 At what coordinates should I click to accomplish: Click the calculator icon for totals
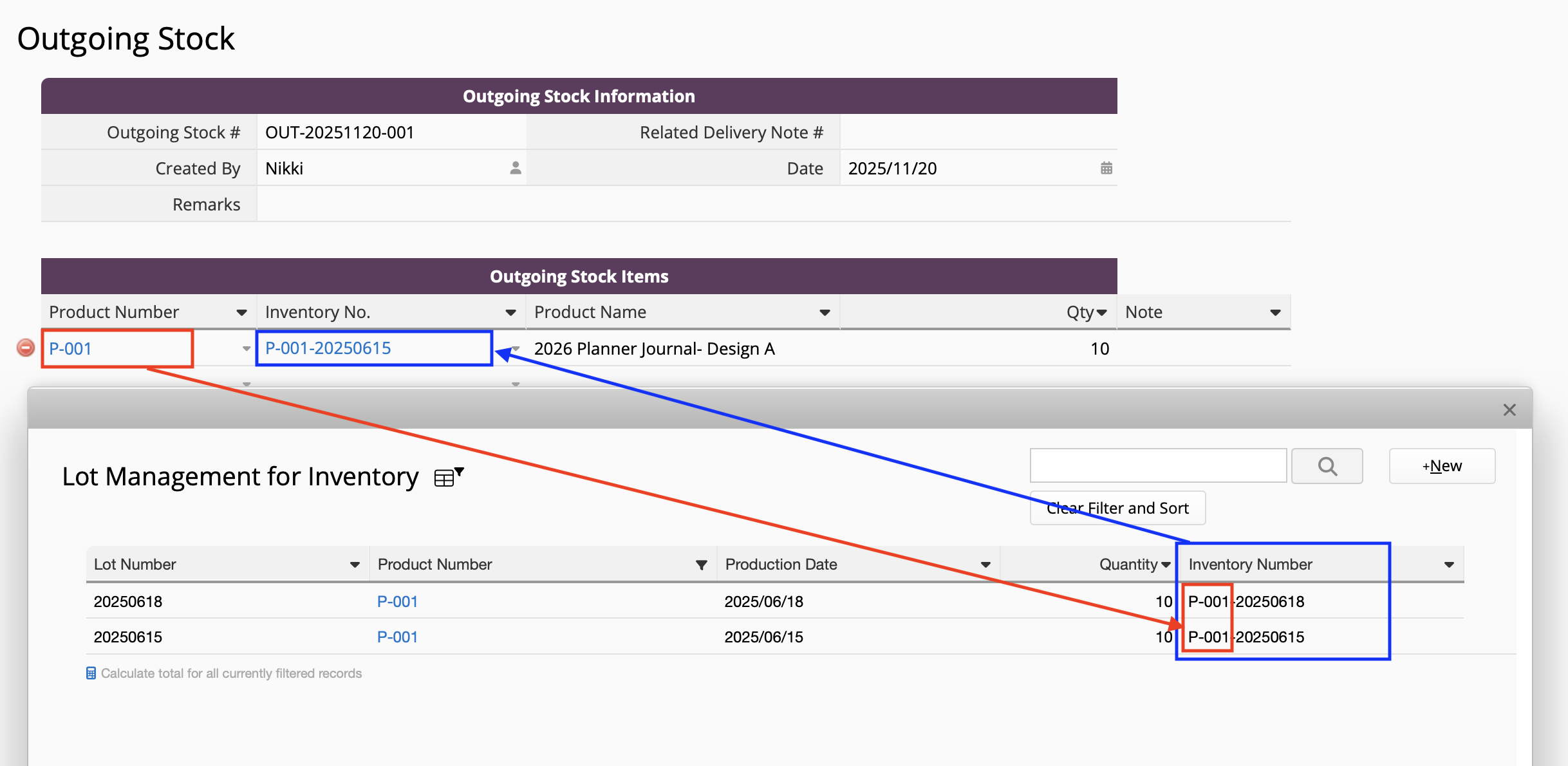[91, 673]
